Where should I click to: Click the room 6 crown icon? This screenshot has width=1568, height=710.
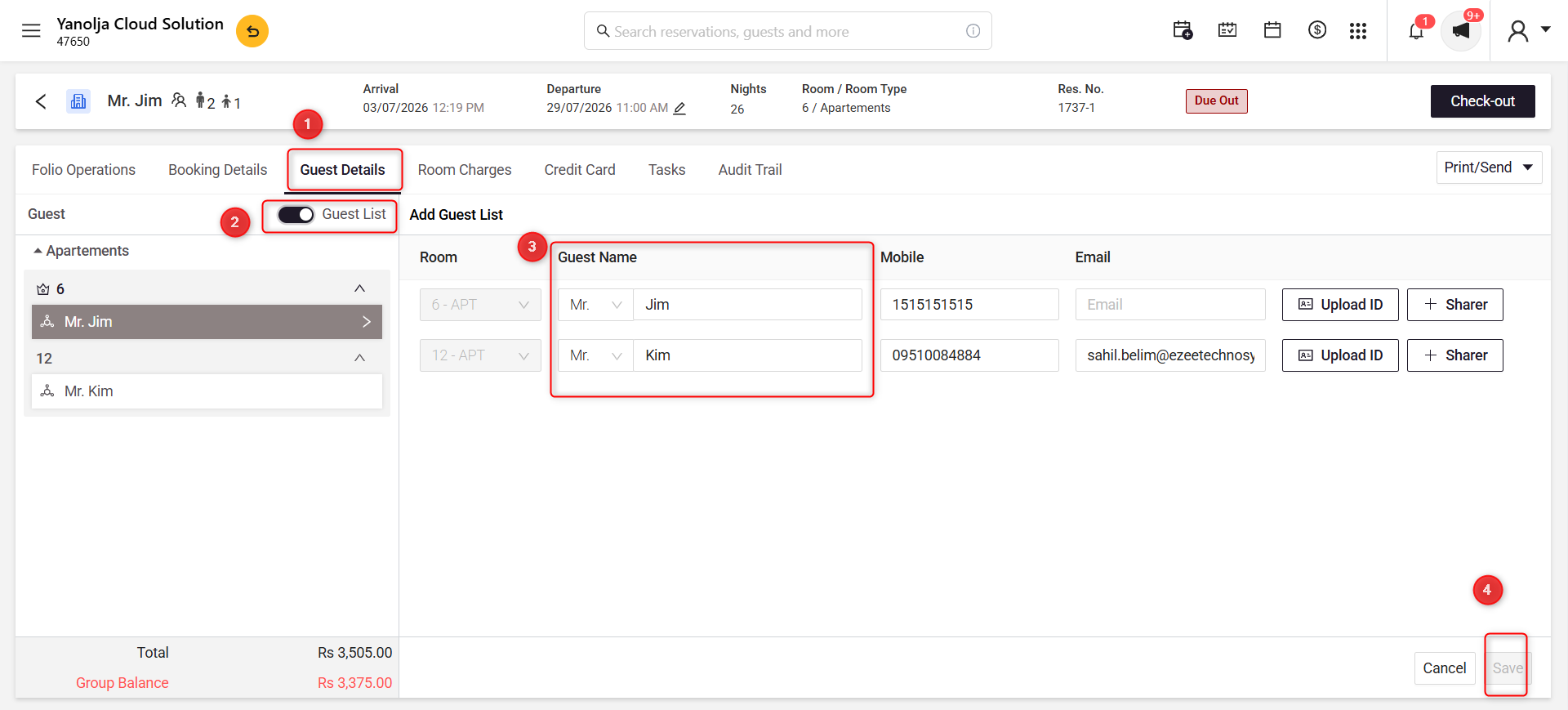(x=43, y=289)
